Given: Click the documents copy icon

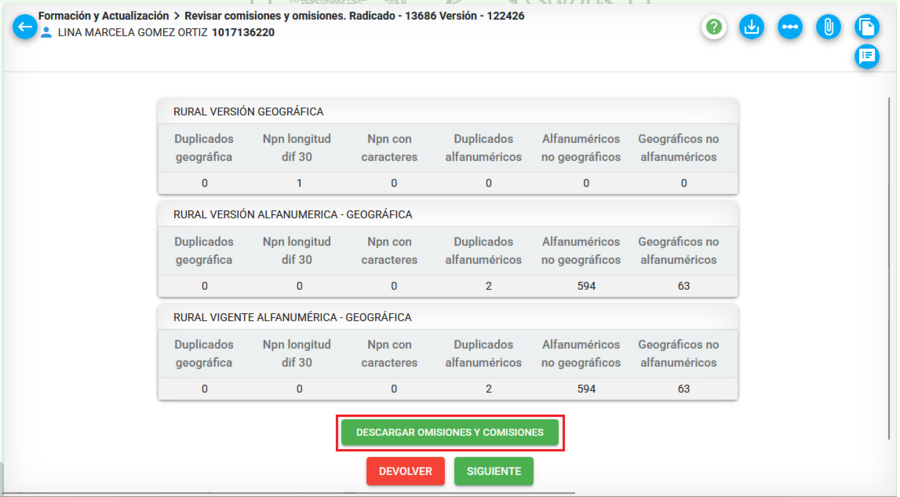Looking at the screenshot, I should pyautogui.click(x=867, y=26).
